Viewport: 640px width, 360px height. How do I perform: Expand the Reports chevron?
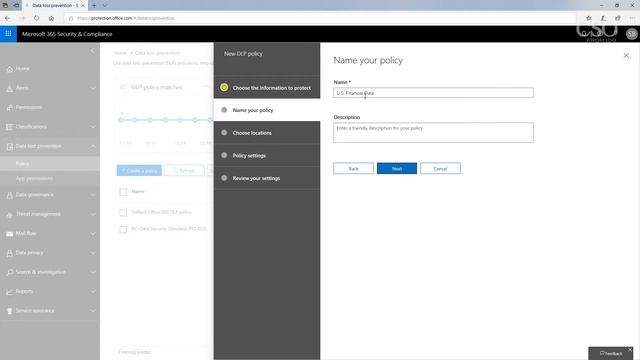click(x=93, y=291)
